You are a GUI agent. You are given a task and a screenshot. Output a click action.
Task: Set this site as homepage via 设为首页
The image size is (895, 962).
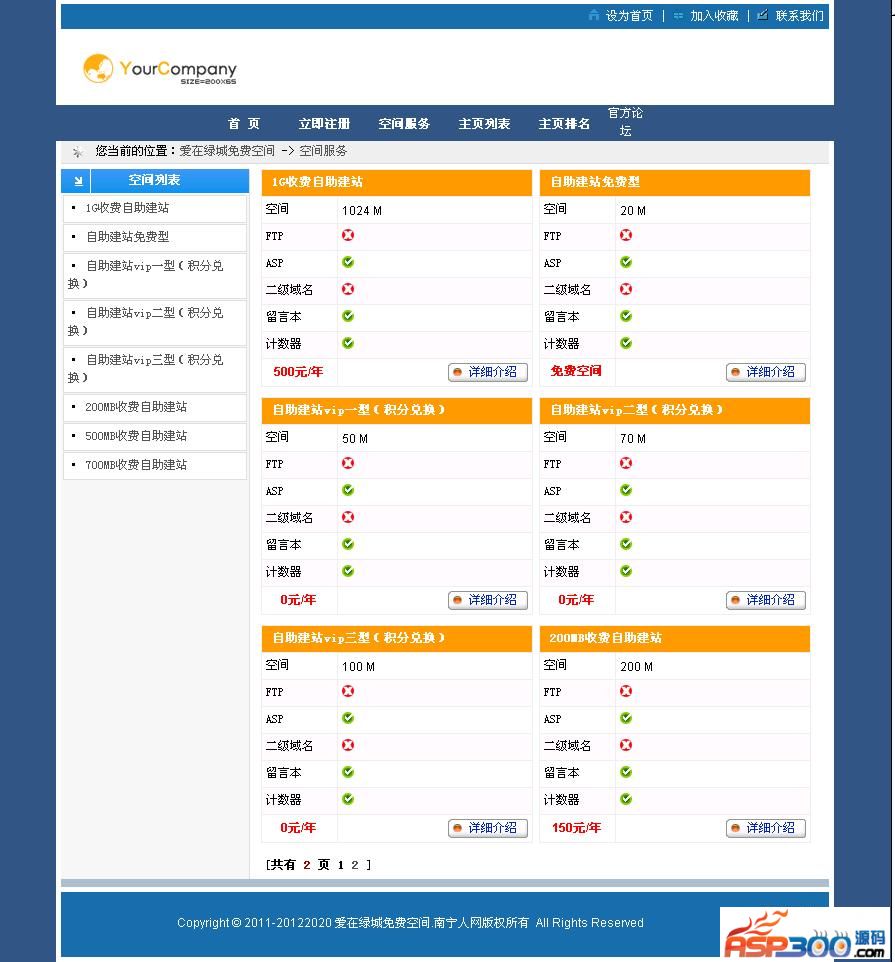click(629, 16)
